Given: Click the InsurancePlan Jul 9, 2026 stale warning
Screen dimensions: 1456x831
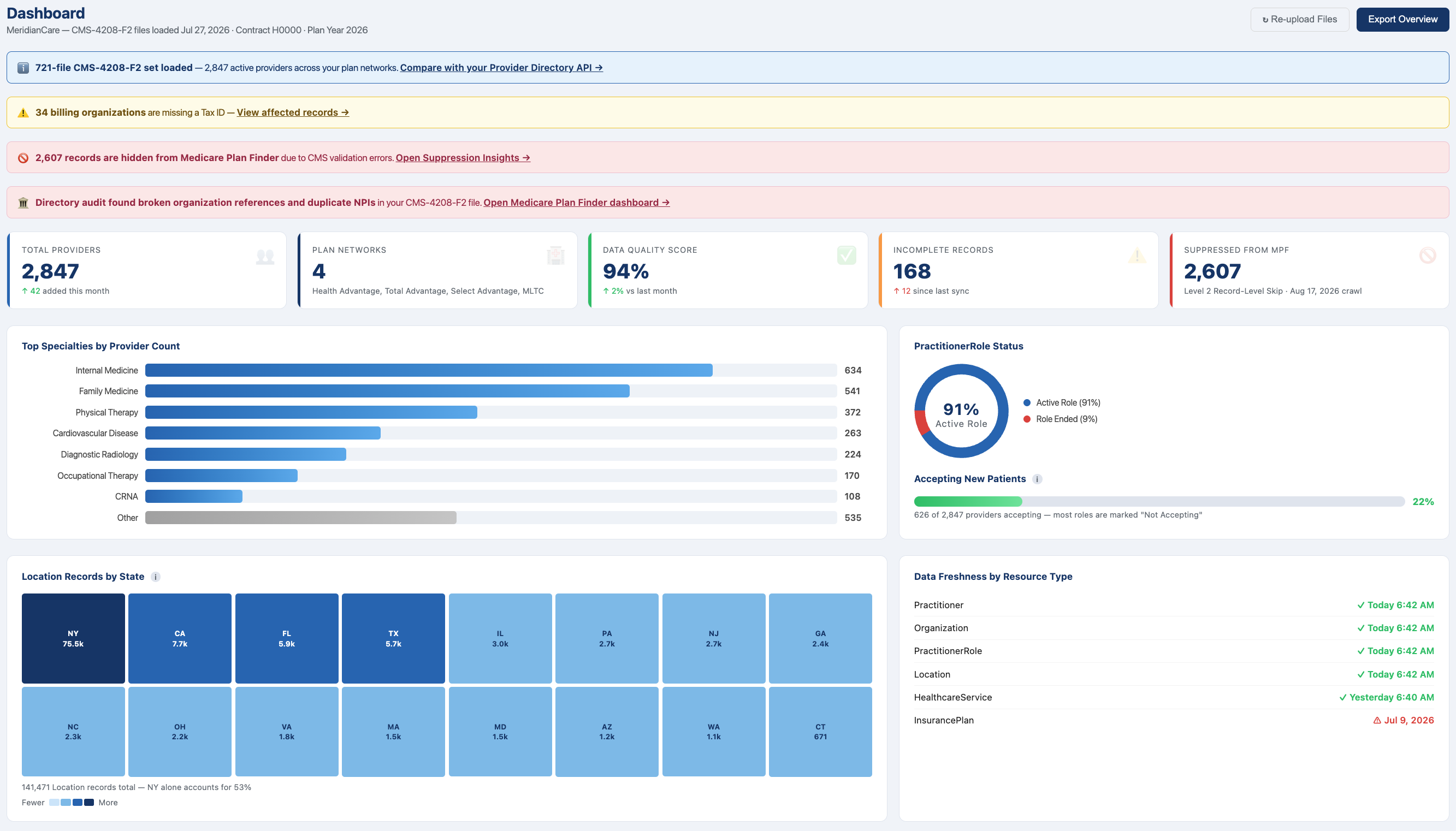Looking at the screenshot, I should [1403, 720].
